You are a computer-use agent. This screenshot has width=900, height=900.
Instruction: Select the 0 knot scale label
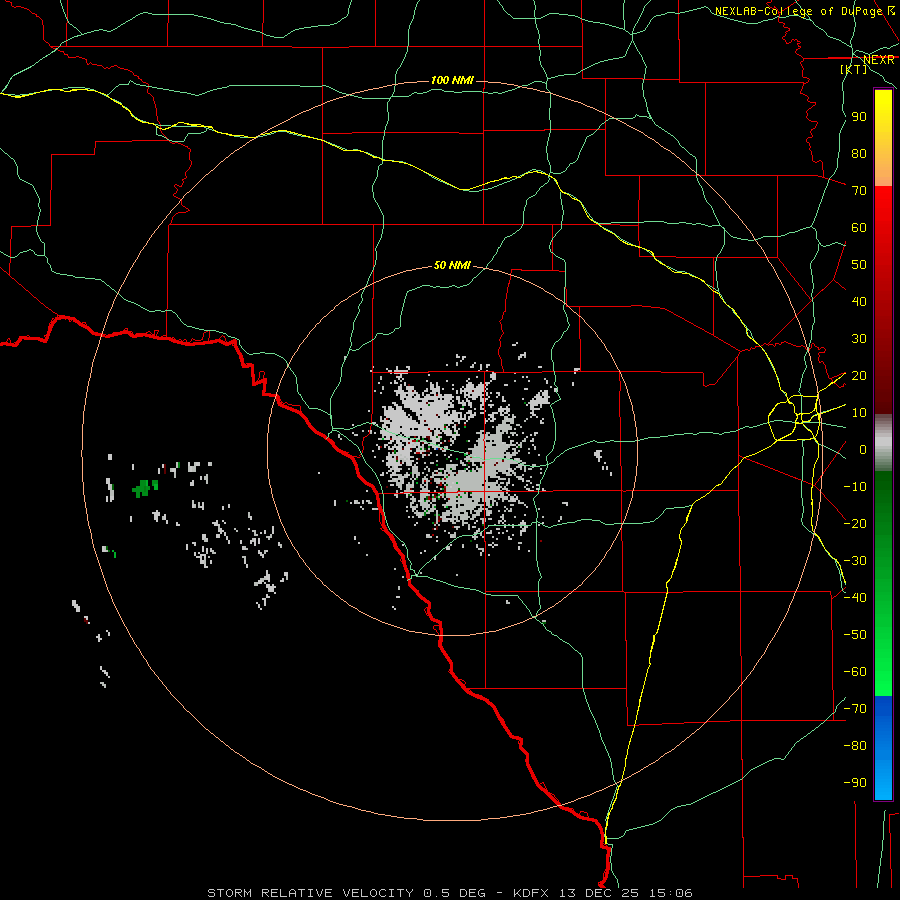863,449
